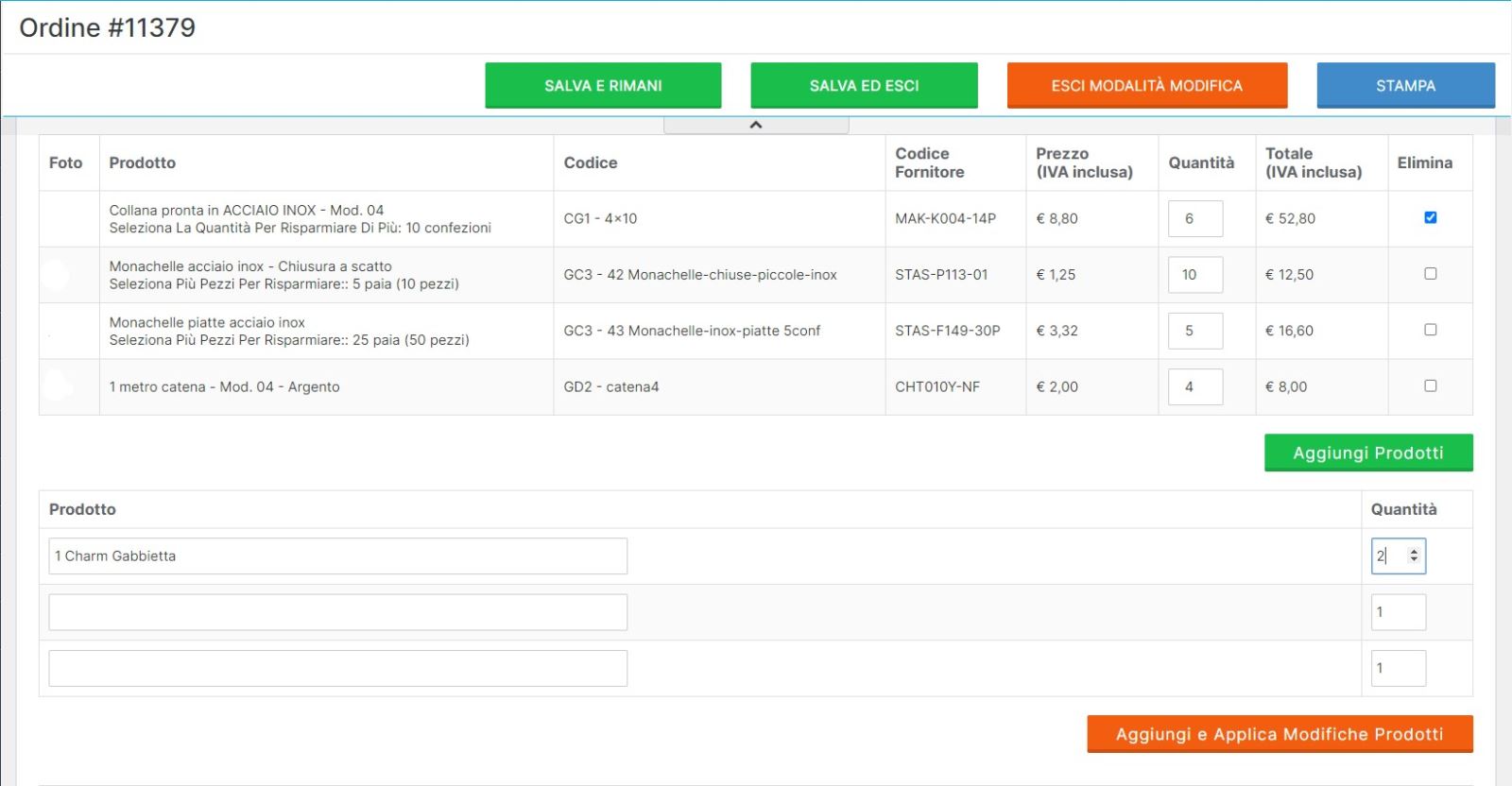Click the price € 1,25

click(1056, 275)
